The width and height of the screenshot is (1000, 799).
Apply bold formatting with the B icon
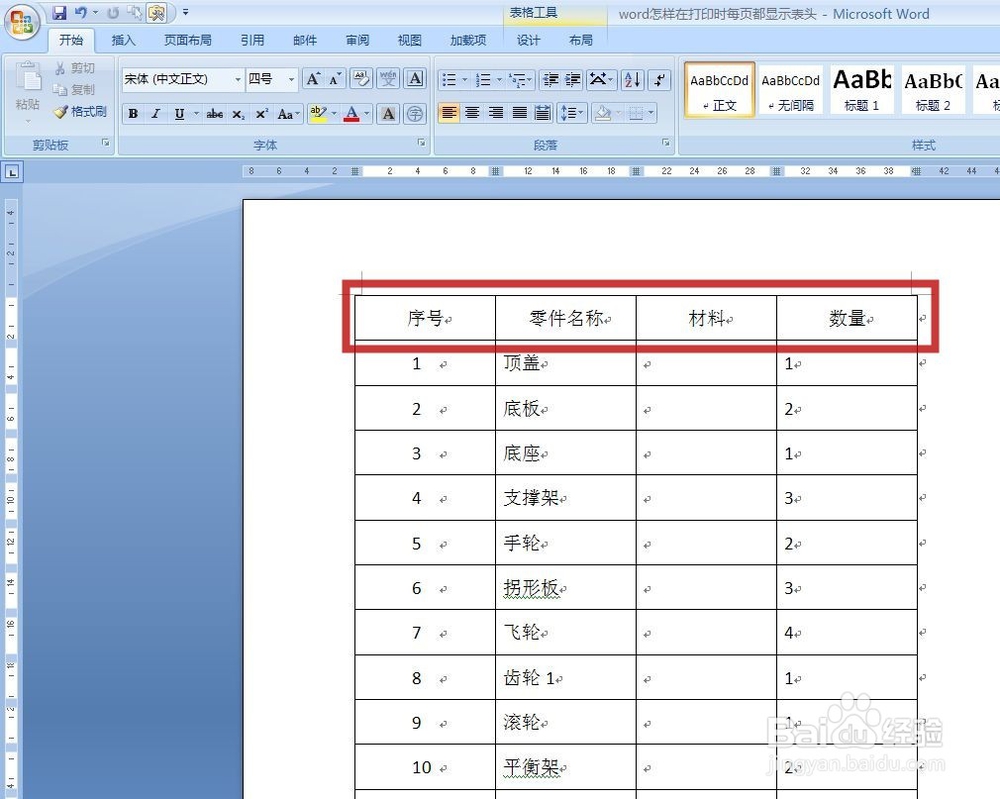click(x=132, y=113)
